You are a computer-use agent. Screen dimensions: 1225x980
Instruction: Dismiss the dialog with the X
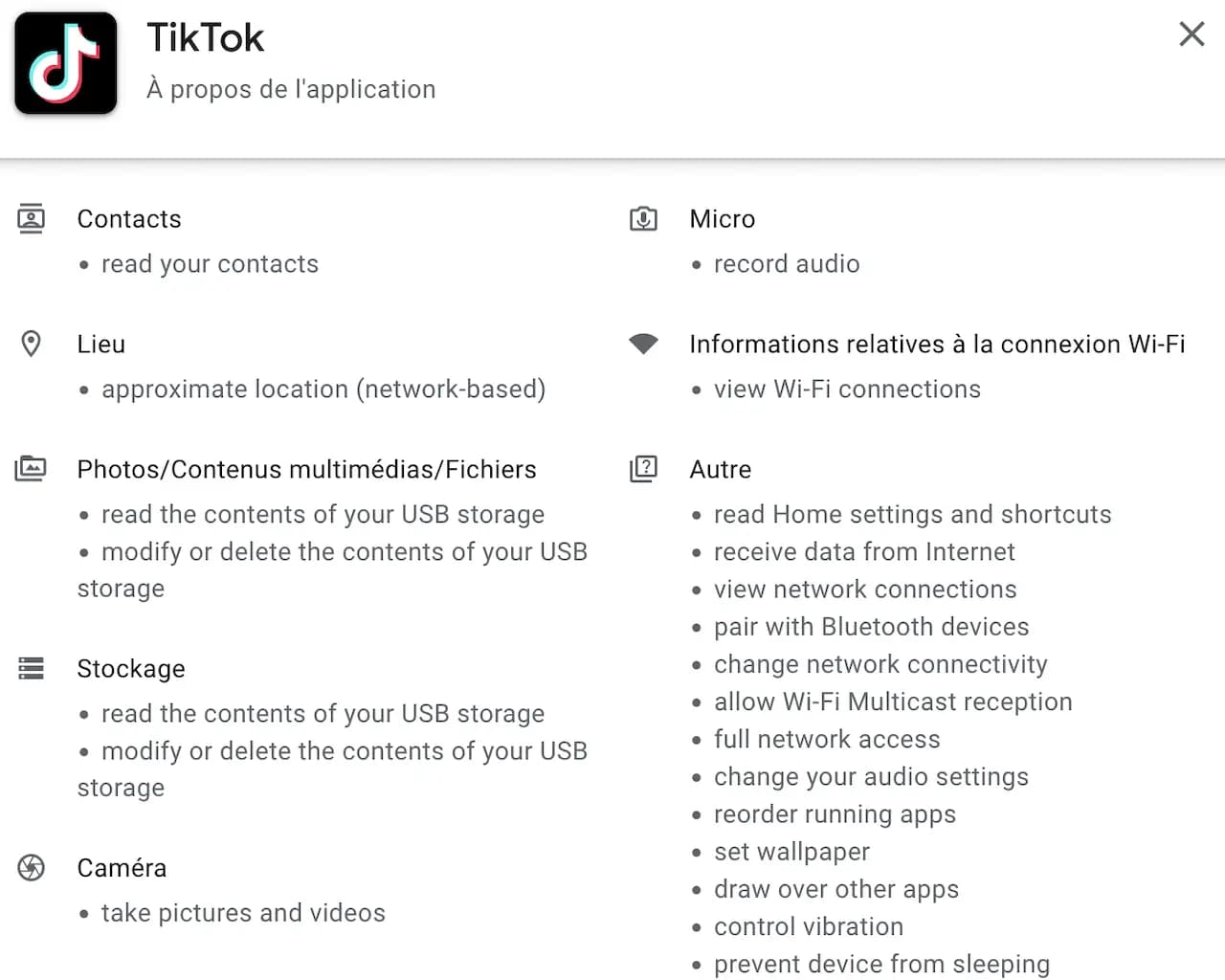pos(1191,33)
